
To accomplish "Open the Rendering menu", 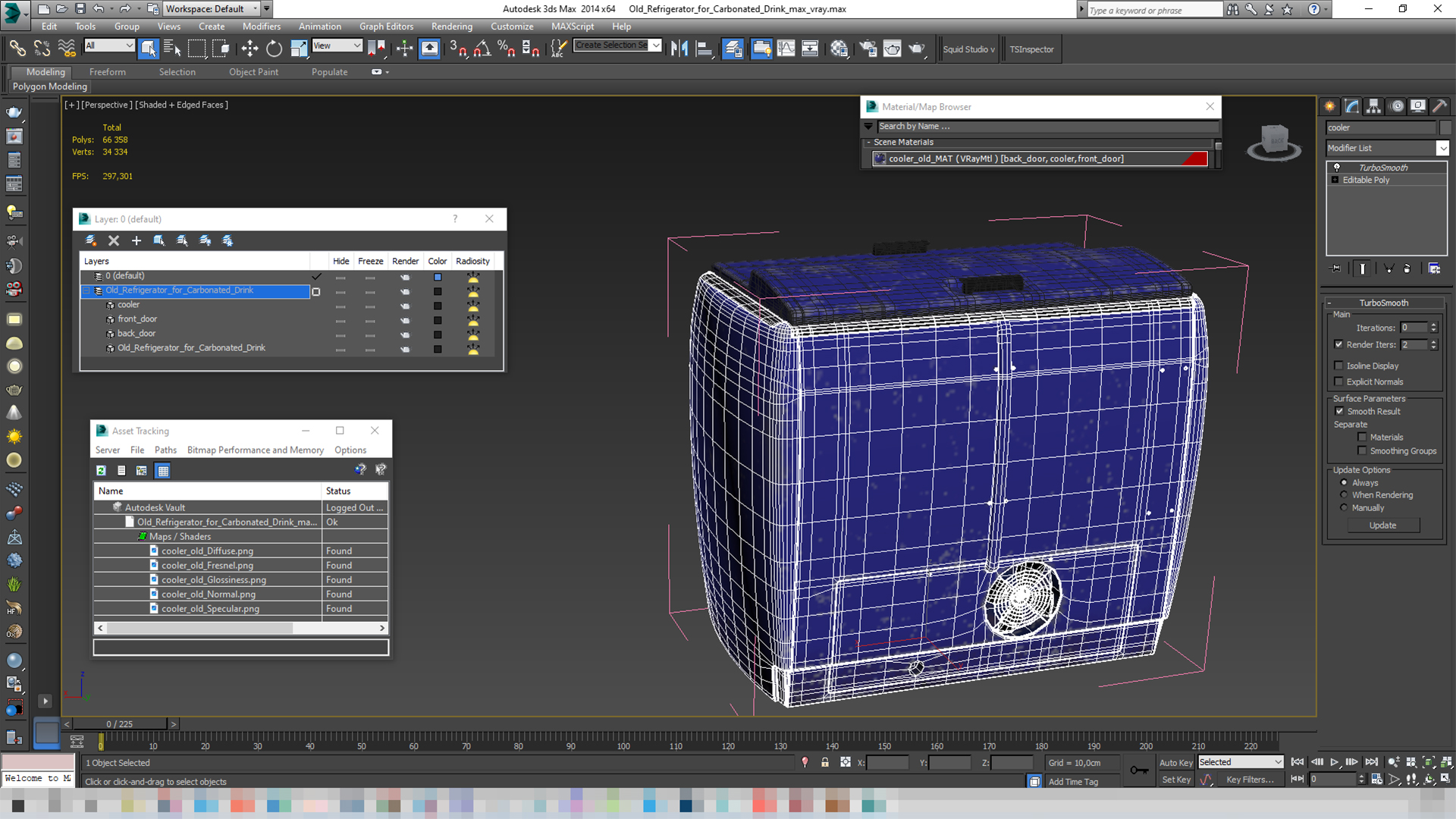I will 451,27.
